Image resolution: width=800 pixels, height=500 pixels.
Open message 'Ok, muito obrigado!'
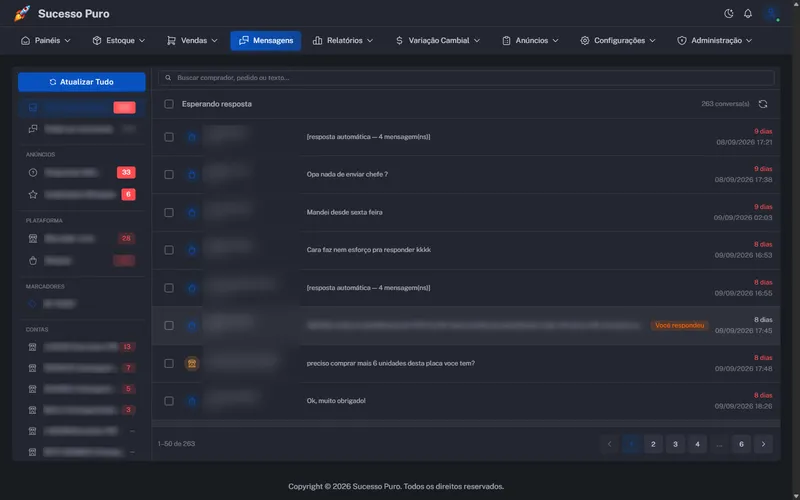(x=336, y=401)
